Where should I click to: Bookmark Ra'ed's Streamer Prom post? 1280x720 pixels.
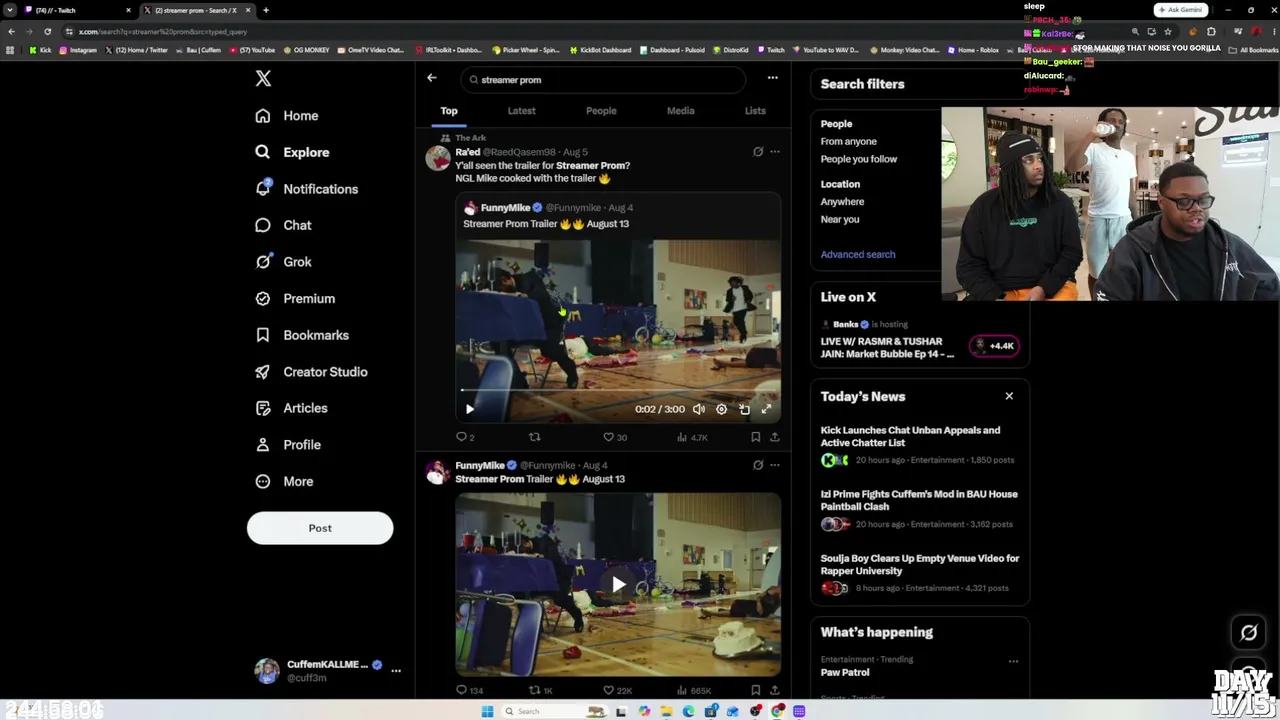click(755, 437)
